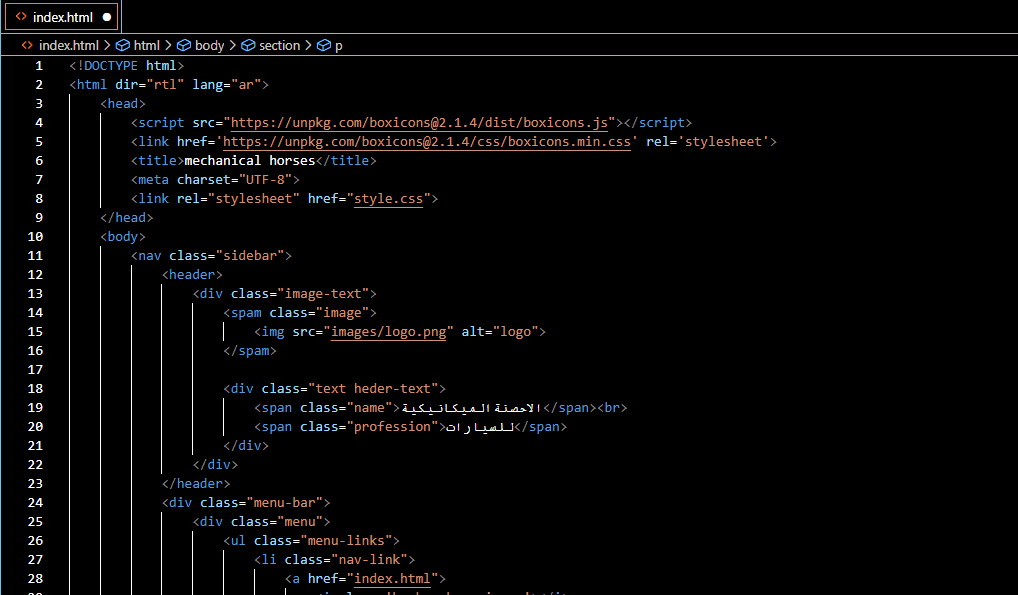Viewport: 1018px width, 595px height.
Task: Follow the boxicons.js URL in the script tag
Action: coord(419,123)
